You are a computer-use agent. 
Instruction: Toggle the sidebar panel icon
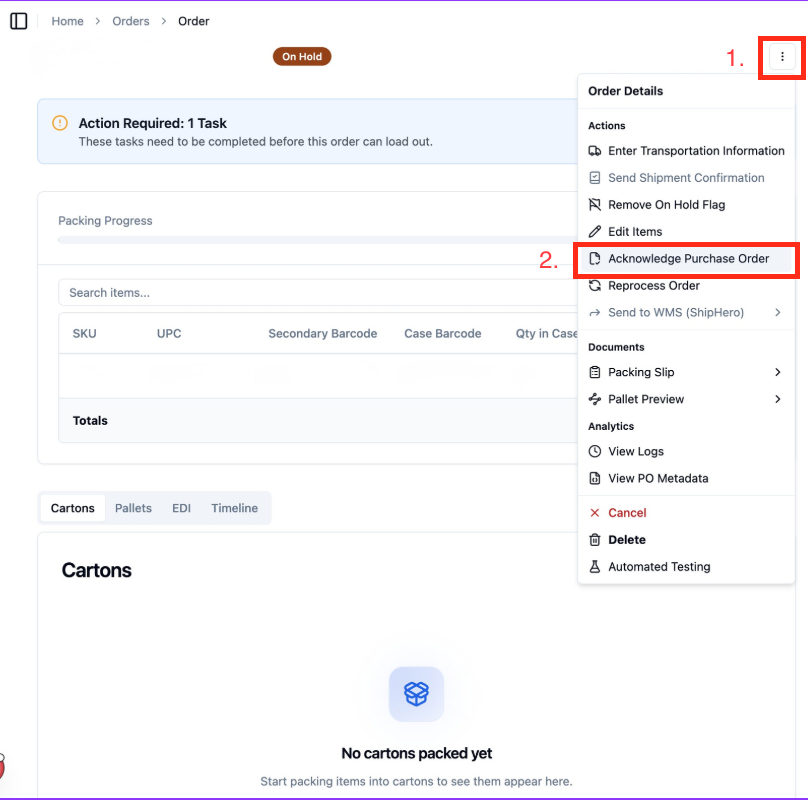(x=19, y=21)
